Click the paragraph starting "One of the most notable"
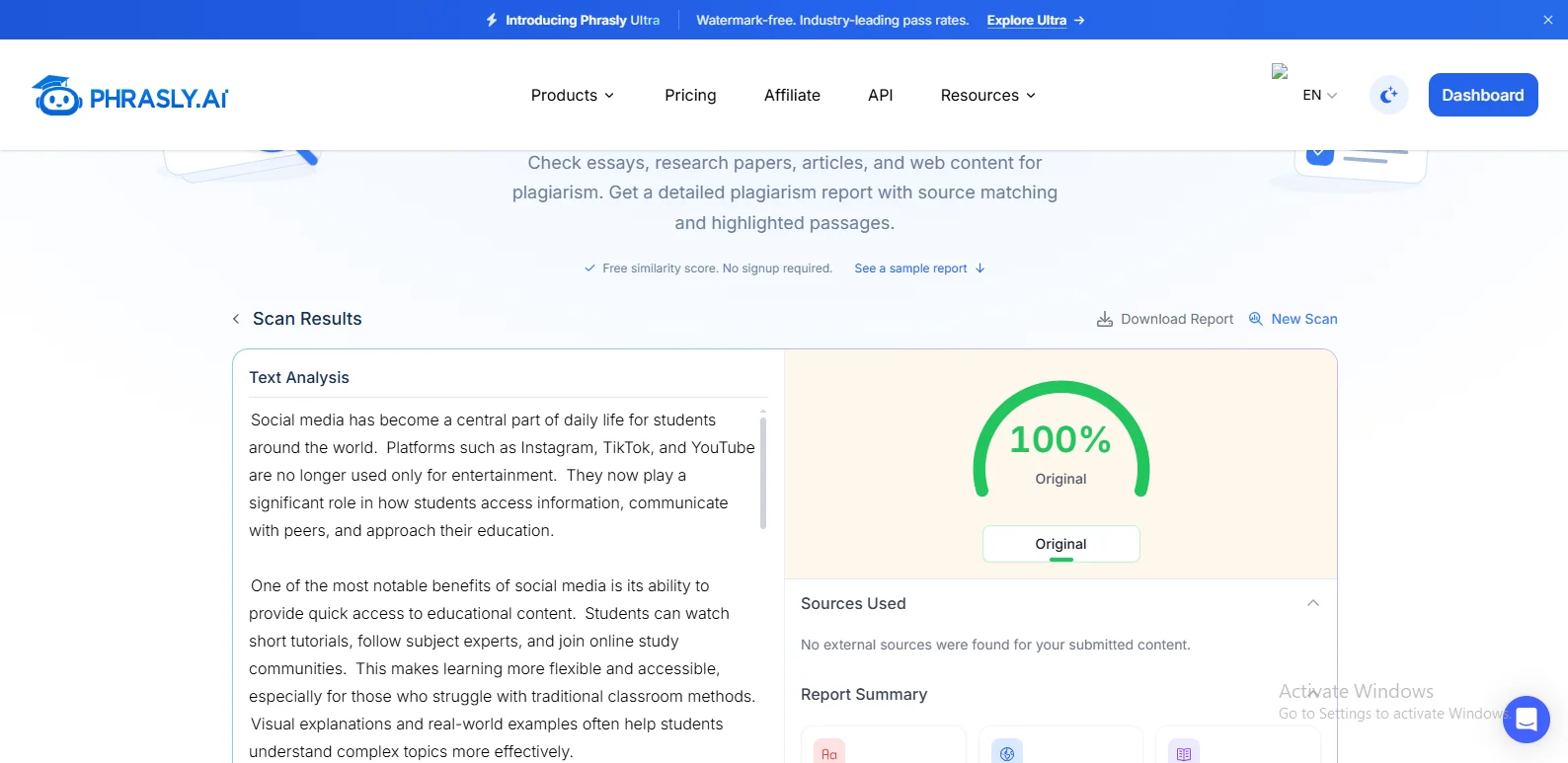 click(503, 668)
